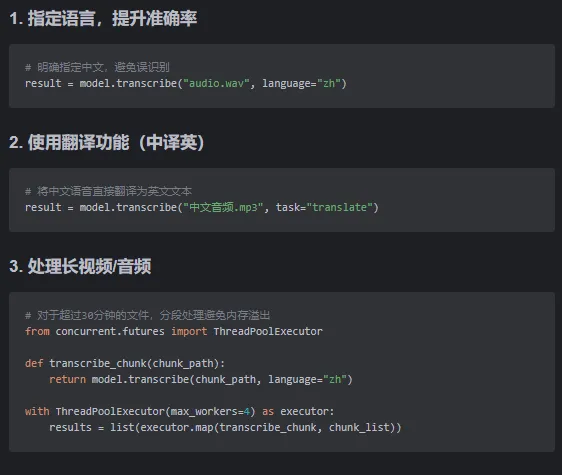This screenshot has height=475, width=562.
Task: Click the "translate" string value
Action: (339, 207)
